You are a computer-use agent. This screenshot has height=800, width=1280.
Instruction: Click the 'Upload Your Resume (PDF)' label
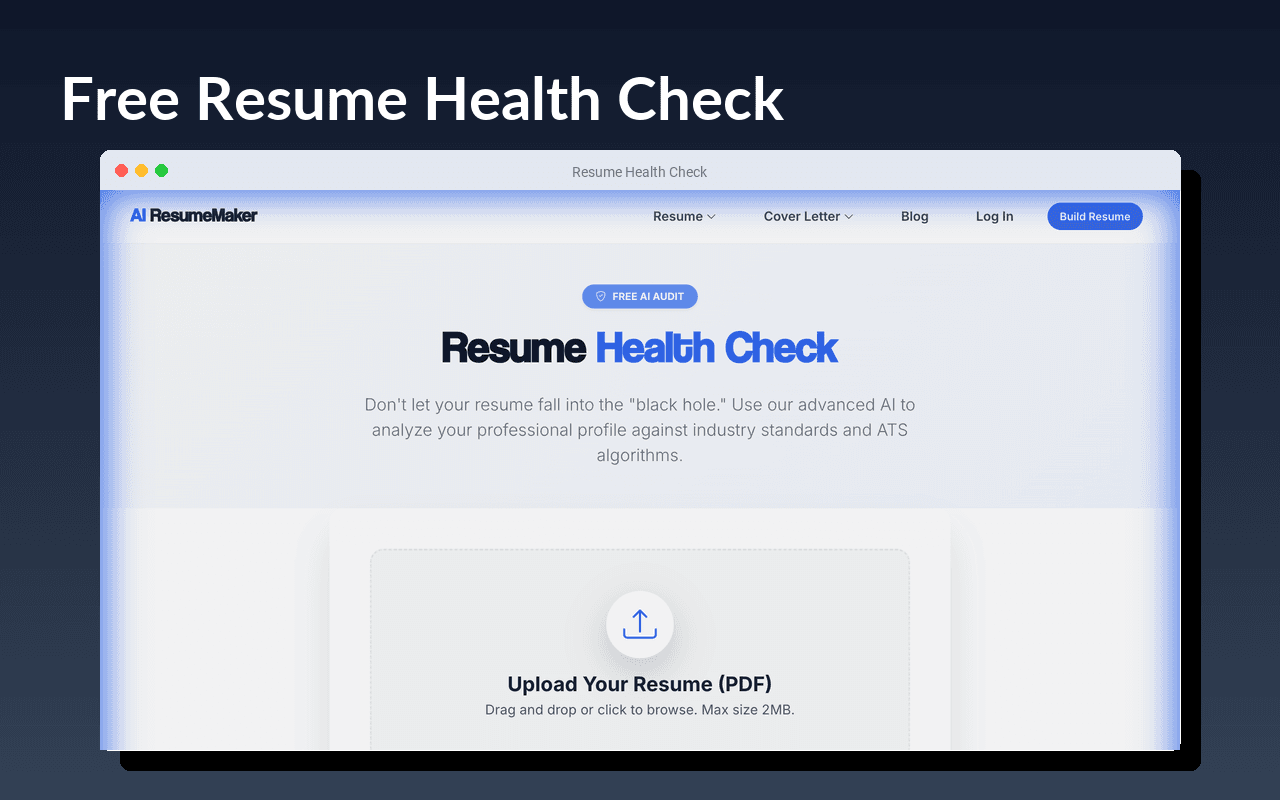coord(640,684)
